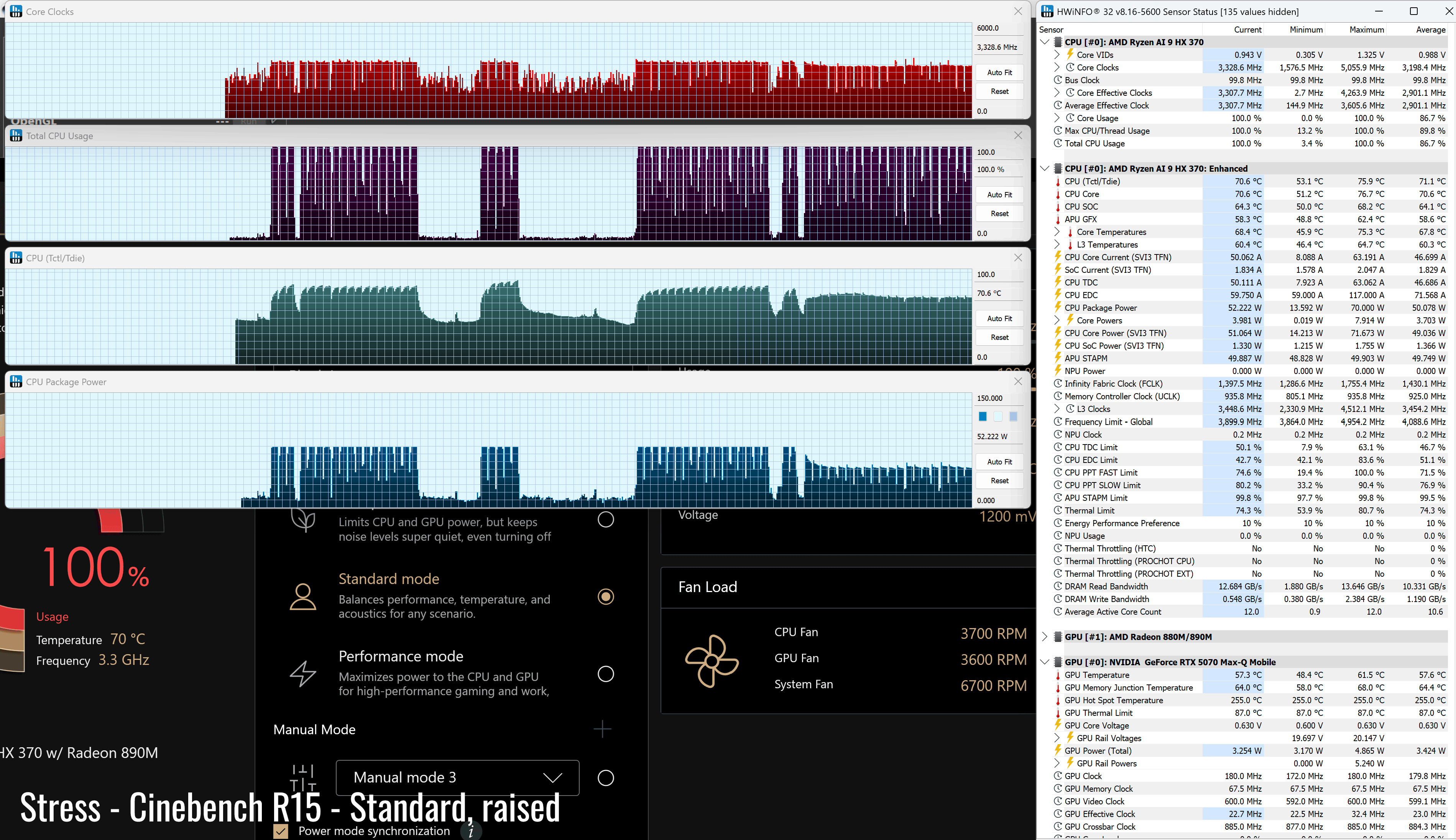Click the Bus Clock clock icon in sensor list
1456x840 pixels.
(1058, 80)
